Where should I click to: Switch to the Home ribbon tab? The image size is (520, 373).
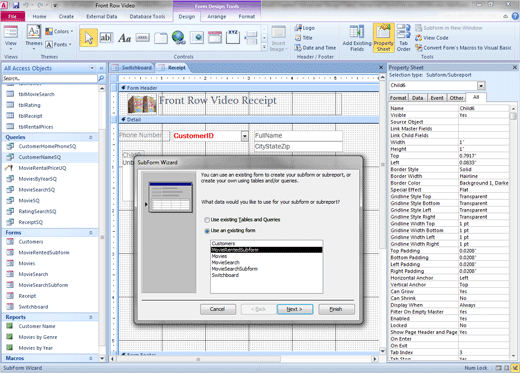coord(39,16)
